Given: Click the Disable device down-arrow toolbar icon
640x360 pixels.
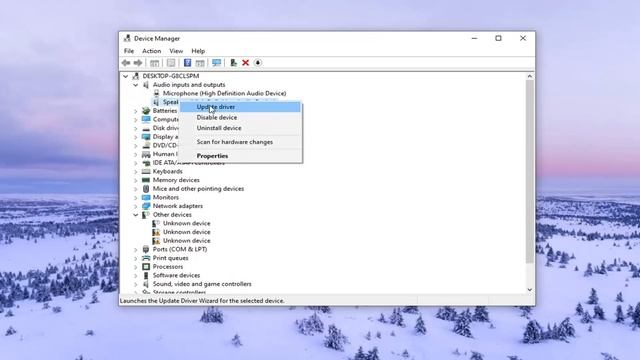Looking at the screenshot, I should pos(258,63).
